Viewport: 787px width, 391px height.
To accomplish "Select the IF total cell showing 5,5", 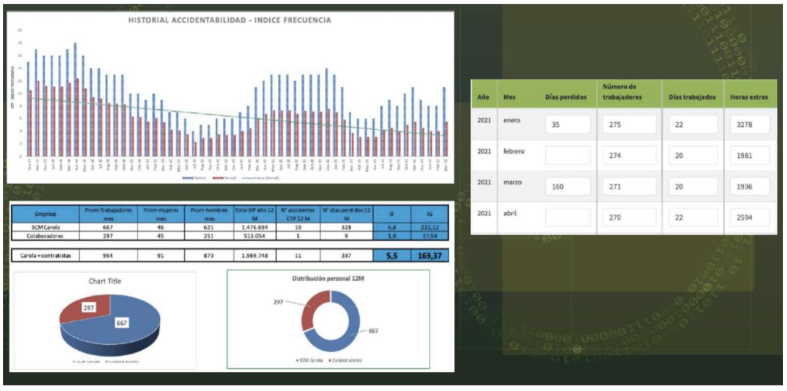I will pos(392,255).
